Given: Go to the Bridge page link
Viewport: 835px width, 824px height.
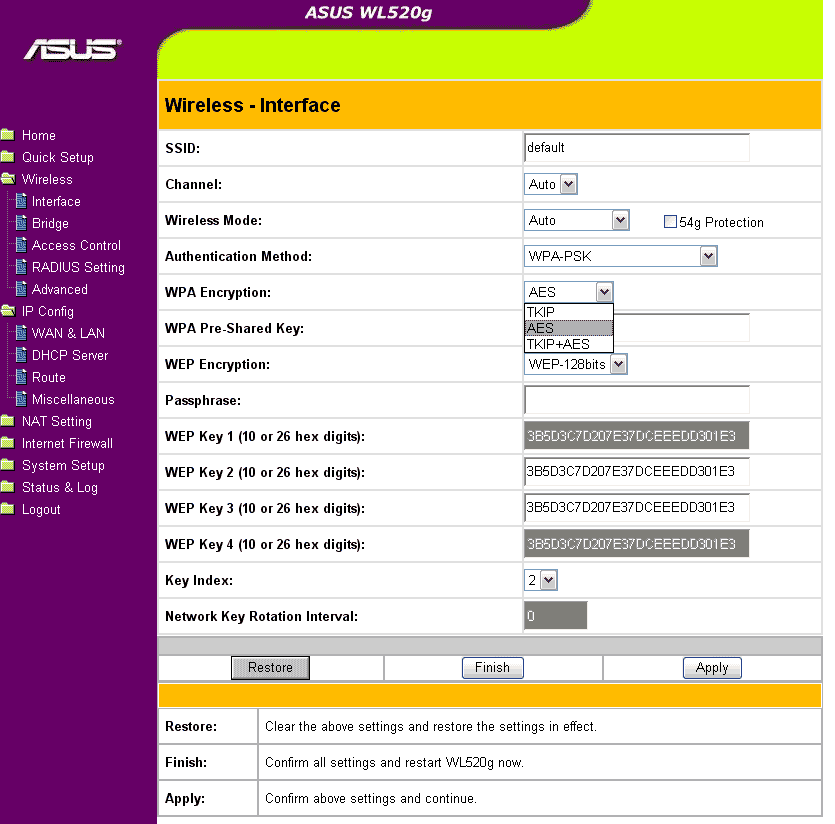Looking at the screenshot, I should (50, 223).
